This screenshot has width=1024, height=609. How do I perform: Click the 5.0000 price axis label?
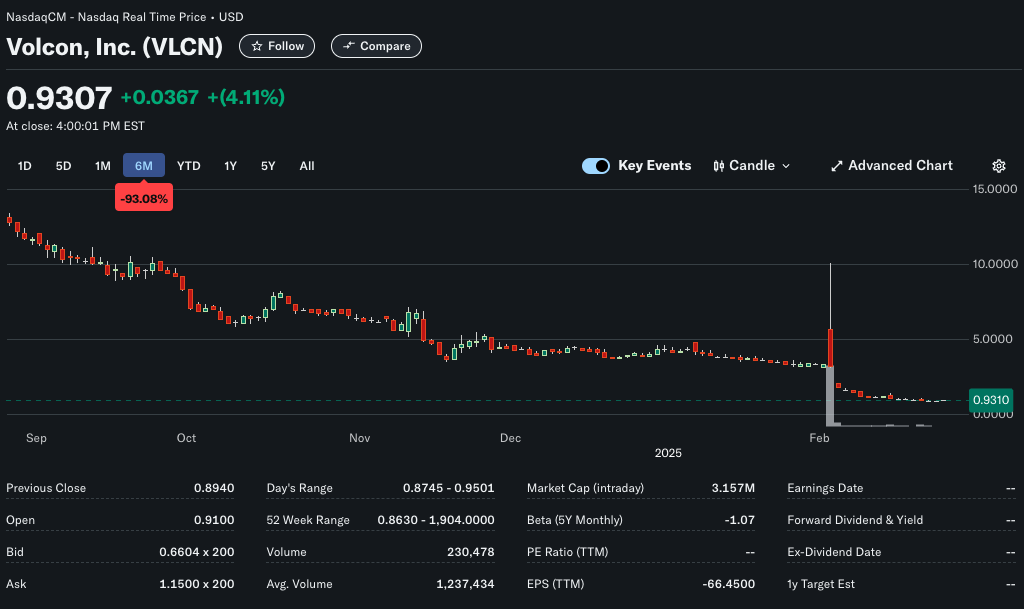coord(993,339)
